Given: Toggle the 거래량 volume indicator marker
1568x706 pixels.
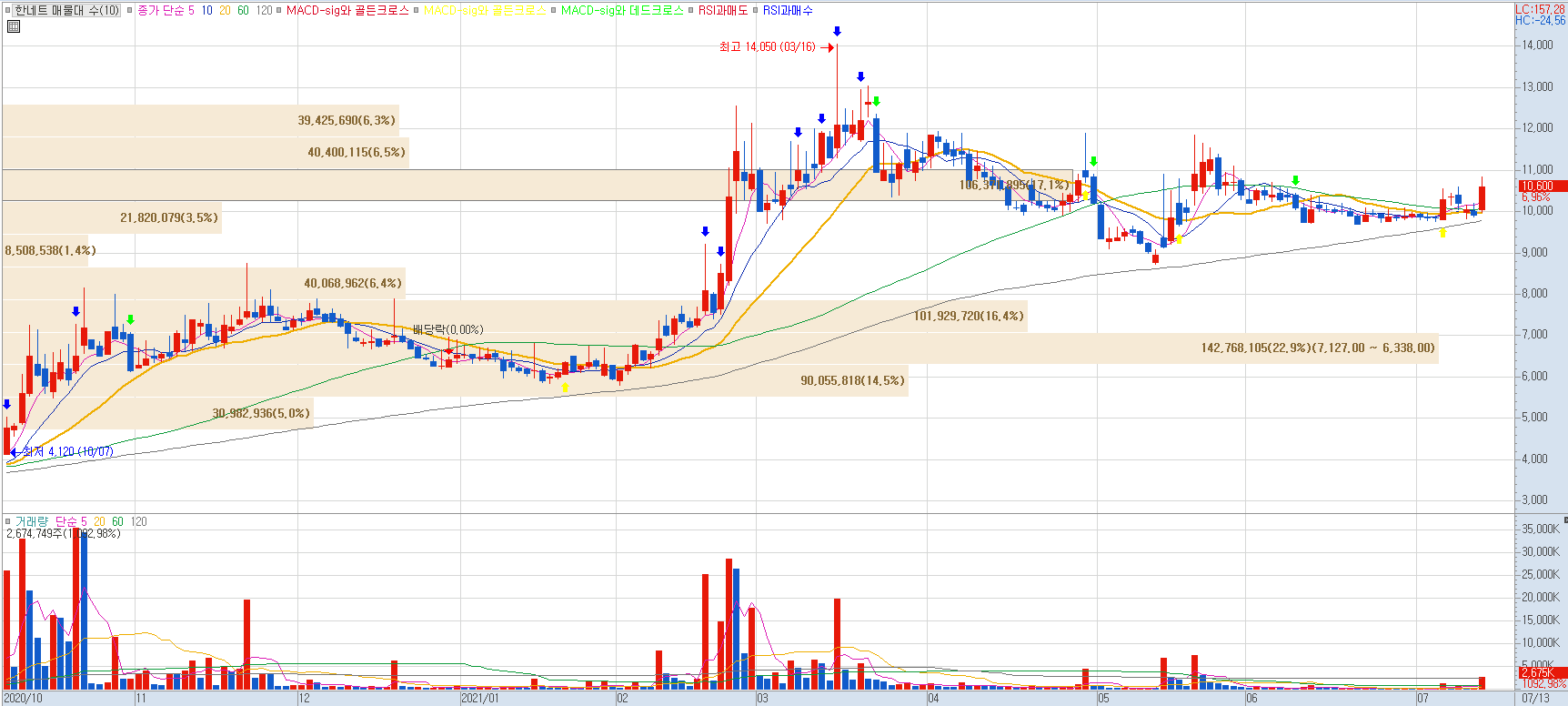Looking at the screenshot, I should pyautogui.click(x=8, y=521).
